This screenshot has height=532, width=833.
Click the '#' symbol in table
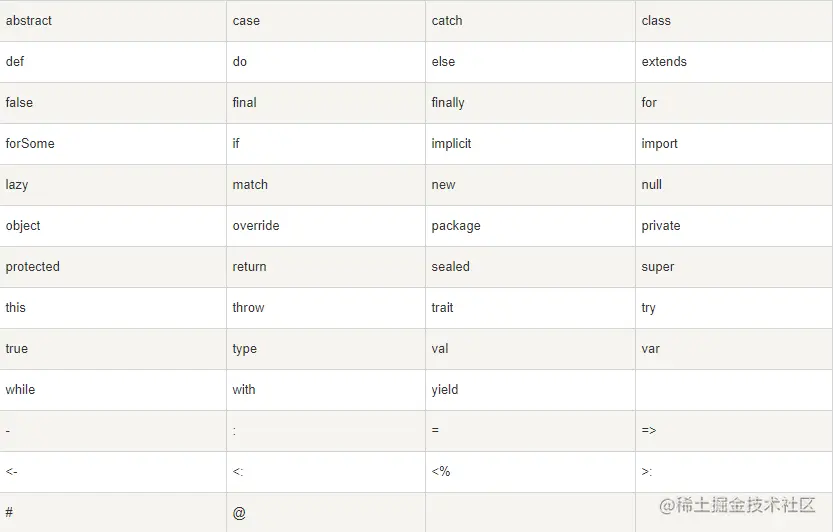9,513
